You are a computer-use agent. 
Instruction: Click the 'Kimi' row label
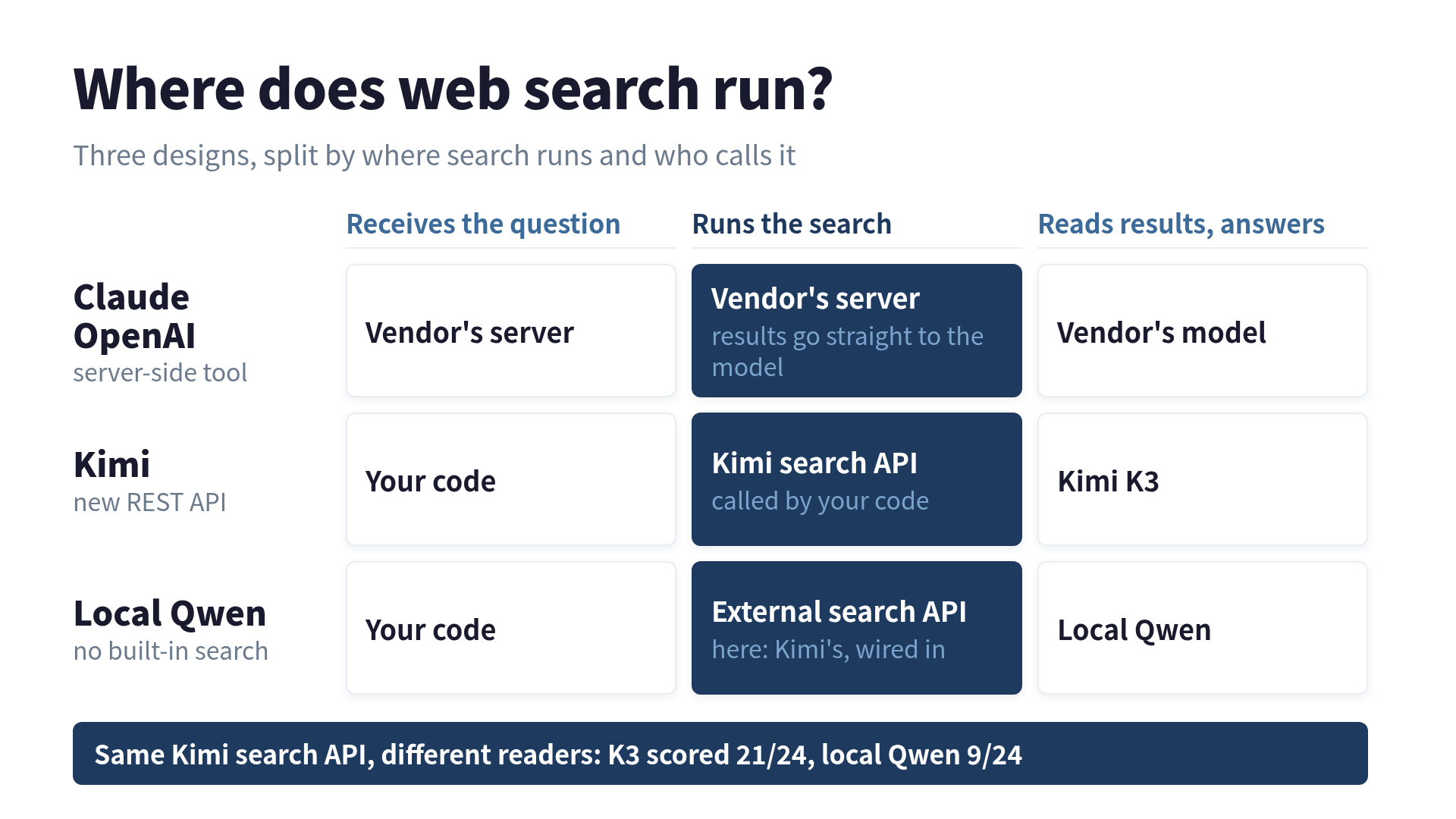pos(111,464)
